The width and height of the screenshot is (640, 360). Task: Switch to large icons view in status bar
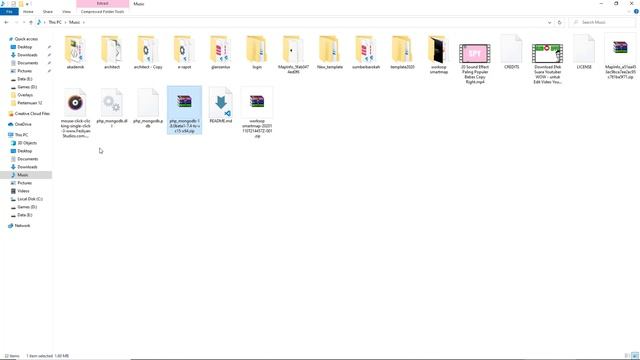pyautogui.click(x=635, y=356)
